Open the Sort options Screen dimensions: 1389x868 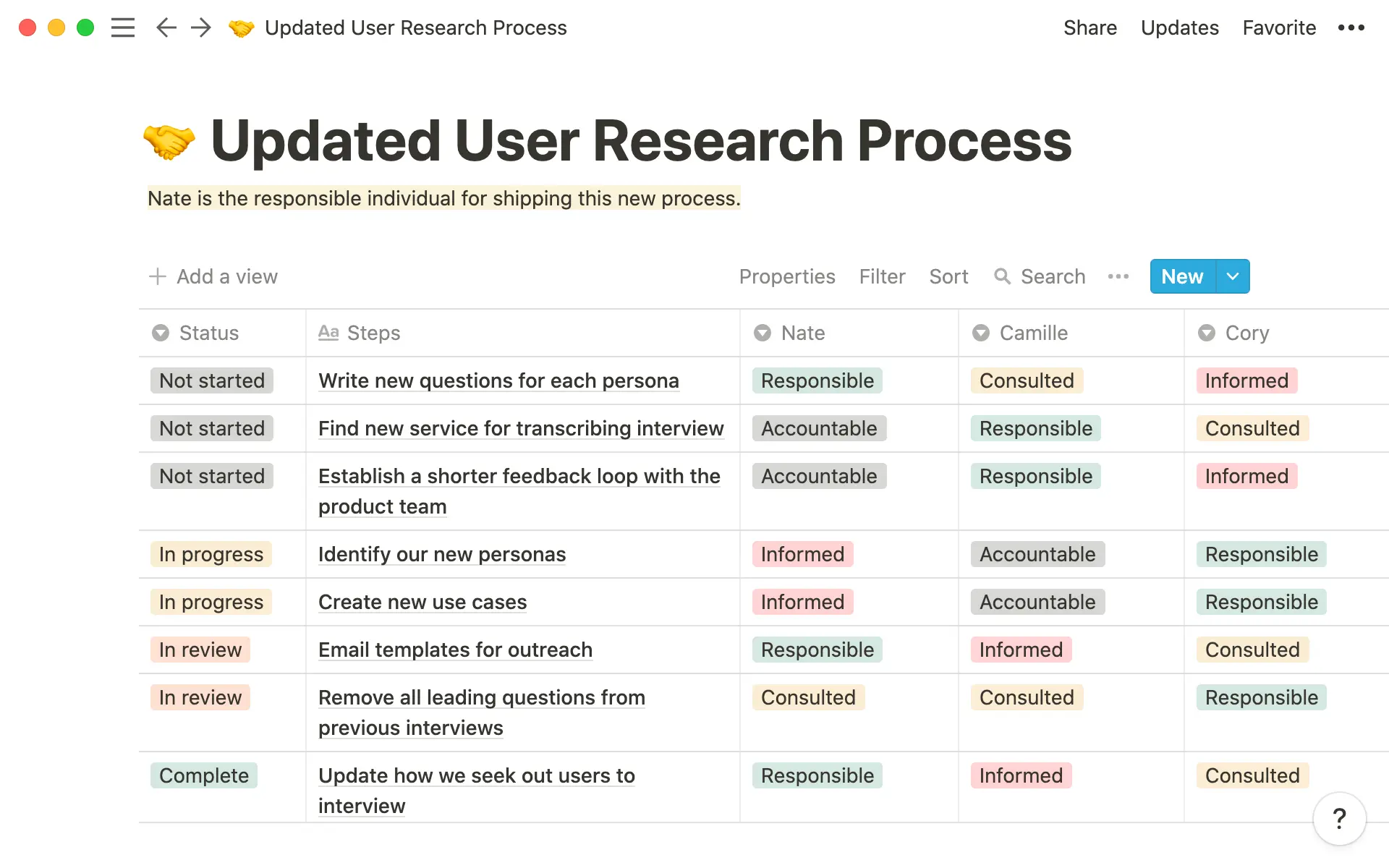point(948,276)
